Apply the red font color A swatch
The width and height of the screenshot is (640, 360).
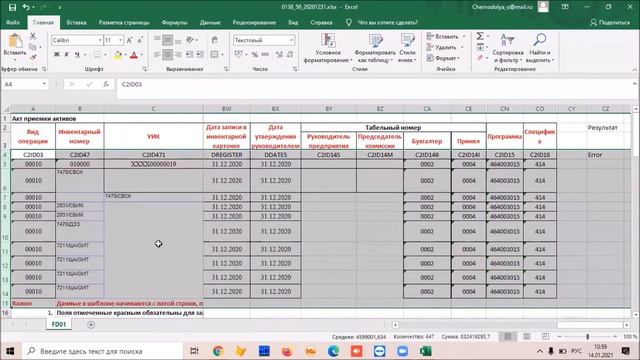[x=133, y=54]
